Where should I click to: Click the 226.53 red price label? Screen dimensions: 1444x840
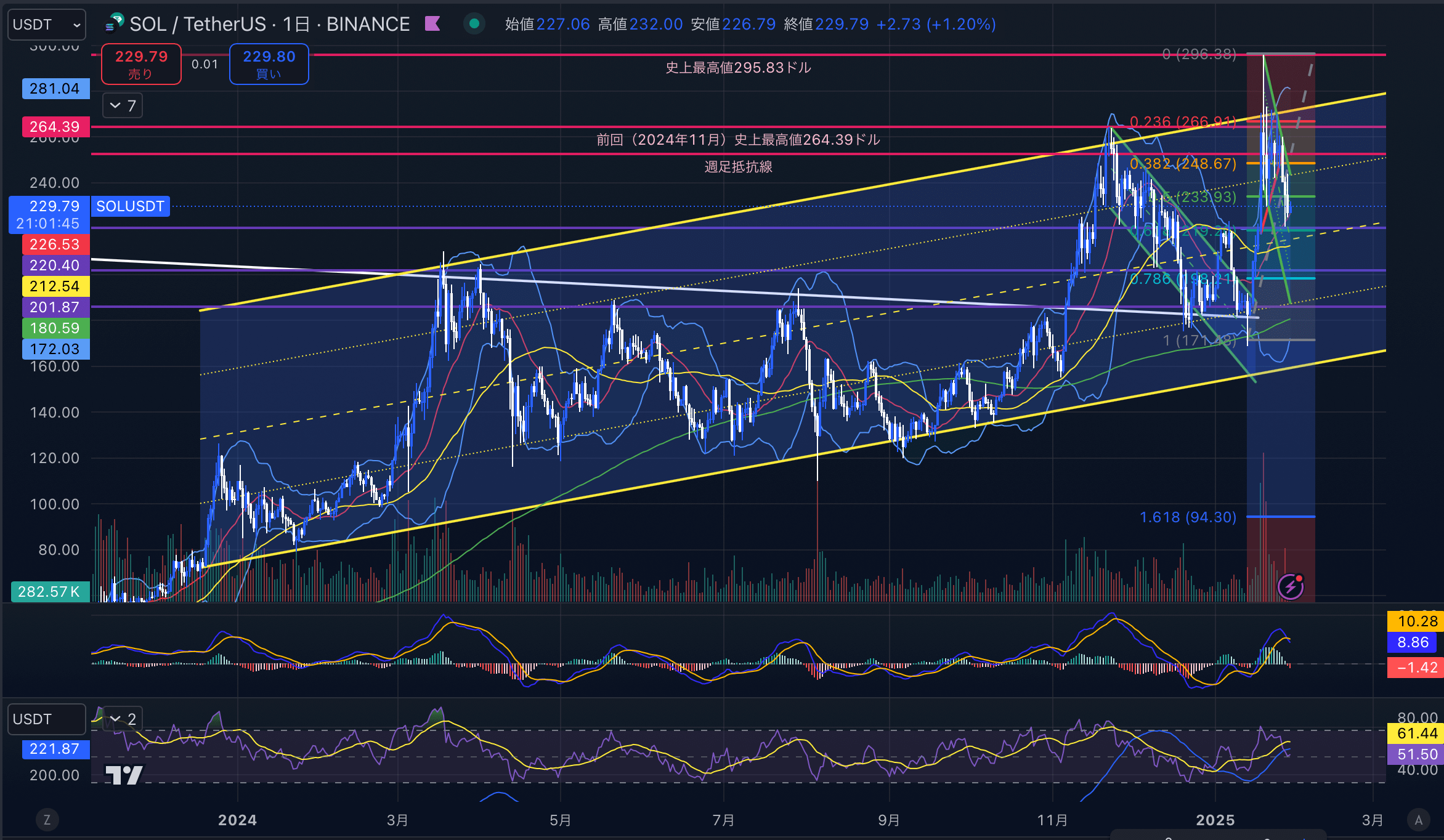[x=55, y=244]
